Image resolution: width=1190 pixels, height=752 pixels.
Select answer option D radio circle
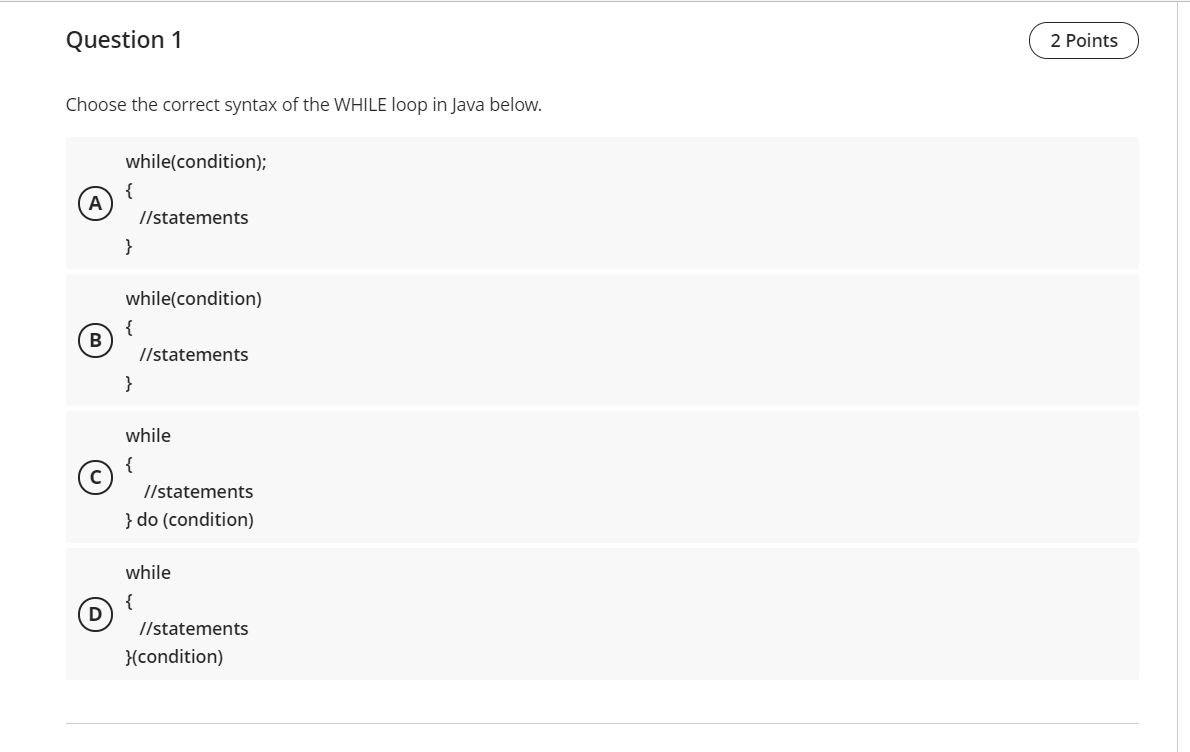[95, 614]
